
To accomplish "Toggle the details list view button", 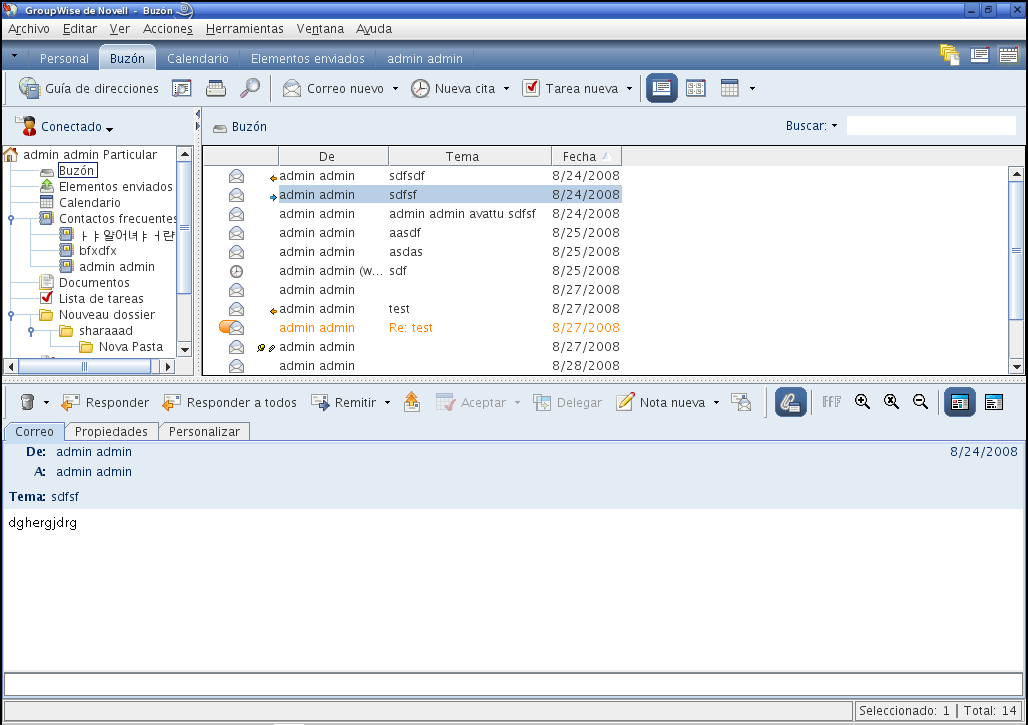I will [662, 88].
